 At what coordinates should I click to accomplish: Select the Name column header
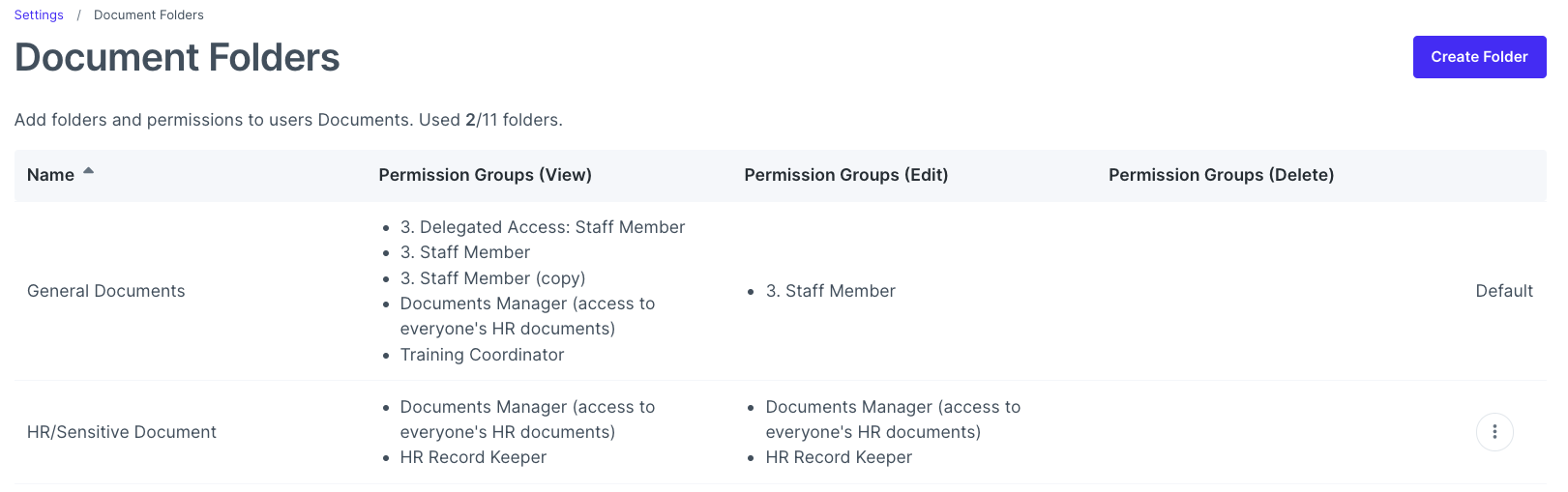50,175
